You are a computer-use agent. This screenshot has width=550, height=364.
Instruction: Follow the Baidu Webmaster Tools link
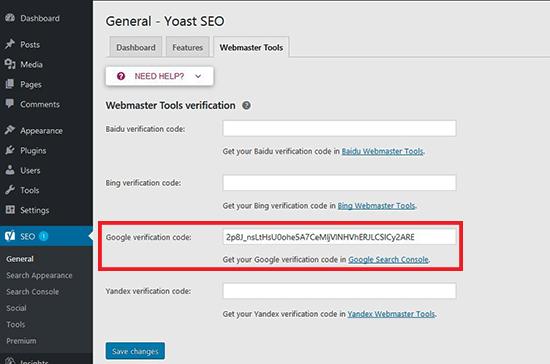(x=382, y=151)
